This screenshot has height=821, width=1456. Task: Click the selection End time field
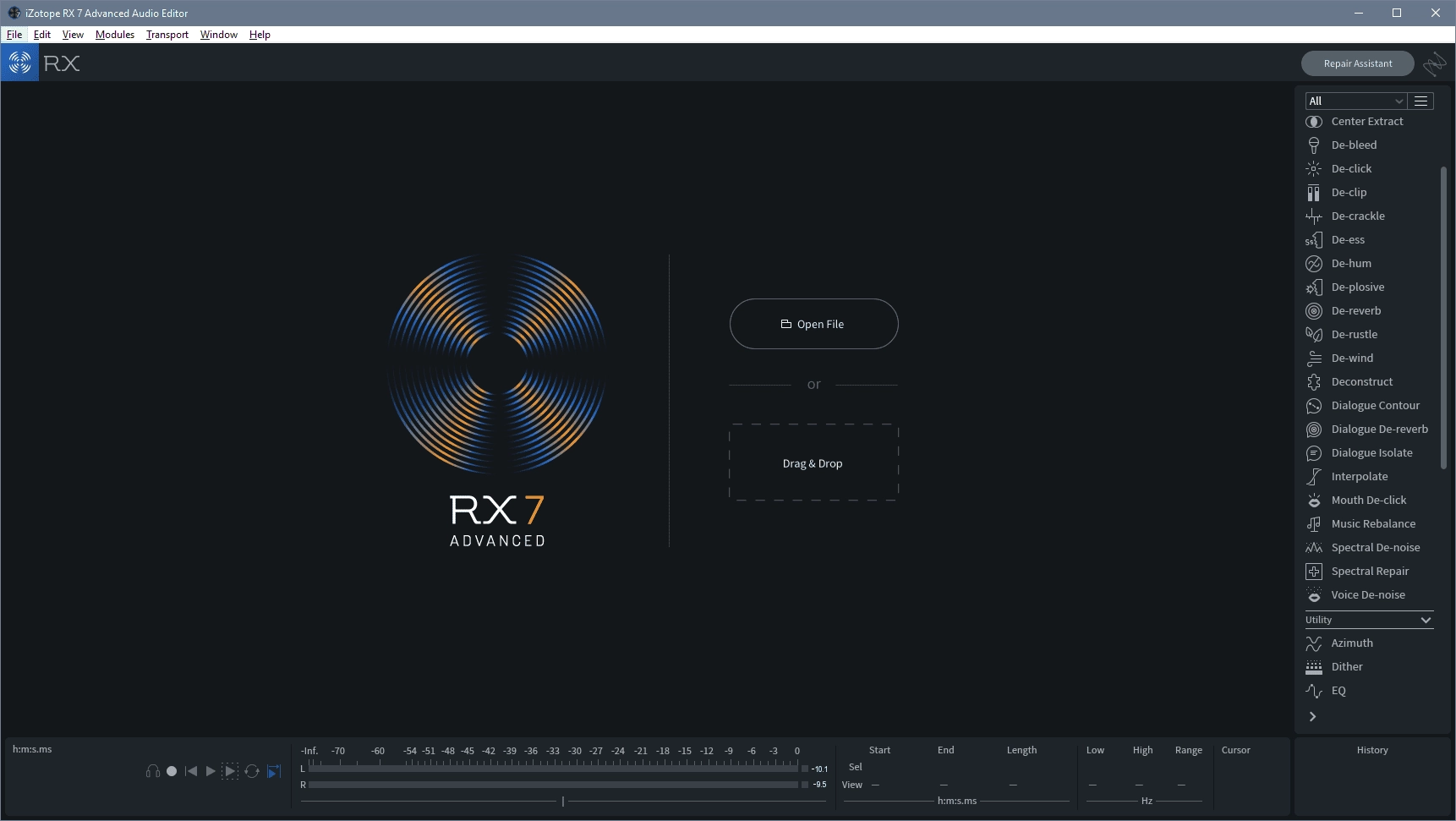pos(945,768)
